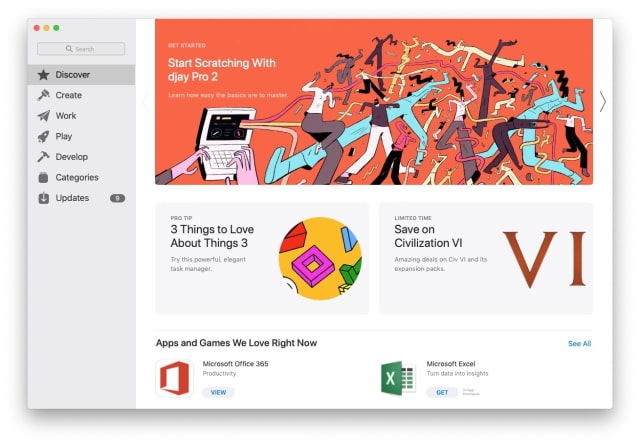Image resolution: width=640 pixels, height=445 pixels.
Task: Open the Categories icon in sidebar
Action: (43, 178)
